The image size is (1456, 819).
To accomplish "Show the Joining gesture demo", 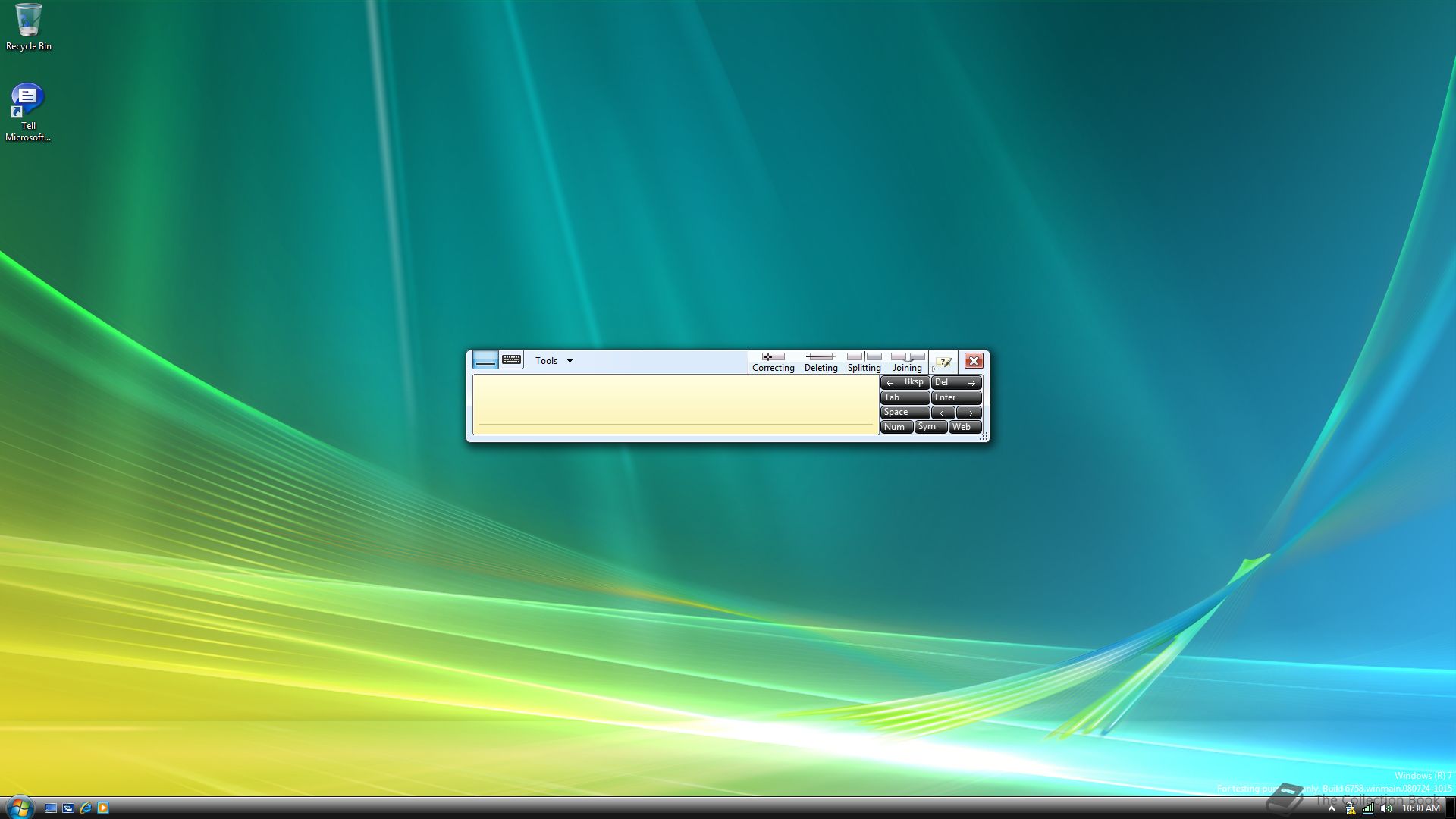I will [907, 362].
